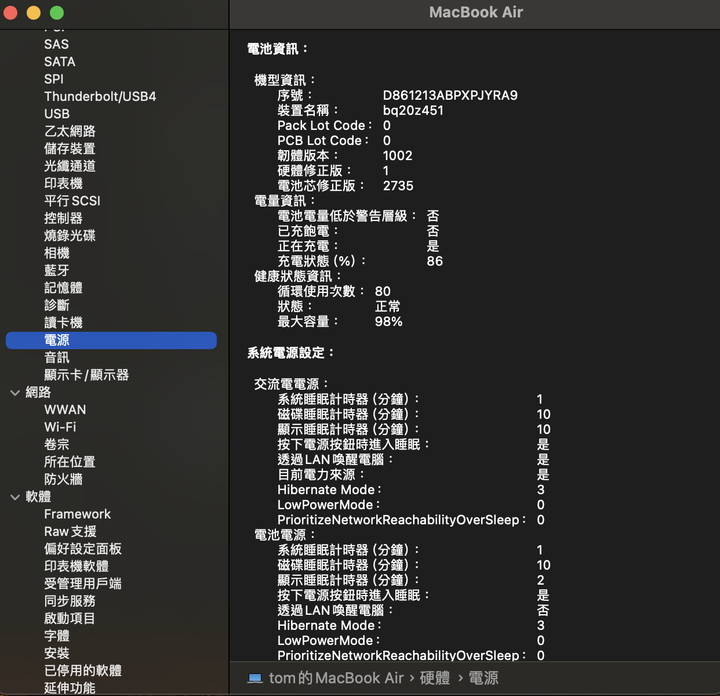Click the 目前電力來源 row label
The width and height of the screenshot is (720, 696).
coord(321,475)
